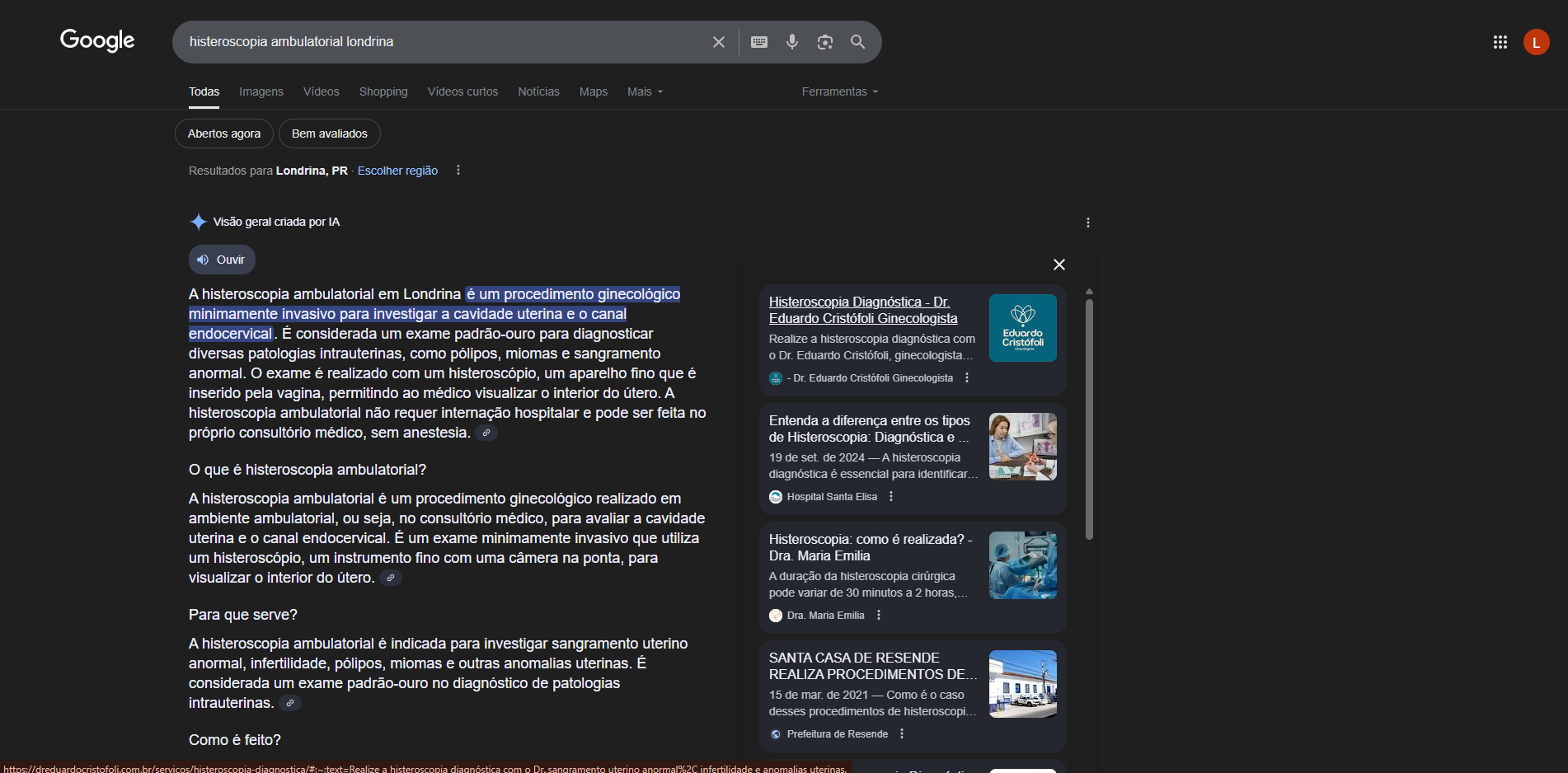Open options for Dra. Maria Emilia result

pyautogui.click(x=879, y=616)
